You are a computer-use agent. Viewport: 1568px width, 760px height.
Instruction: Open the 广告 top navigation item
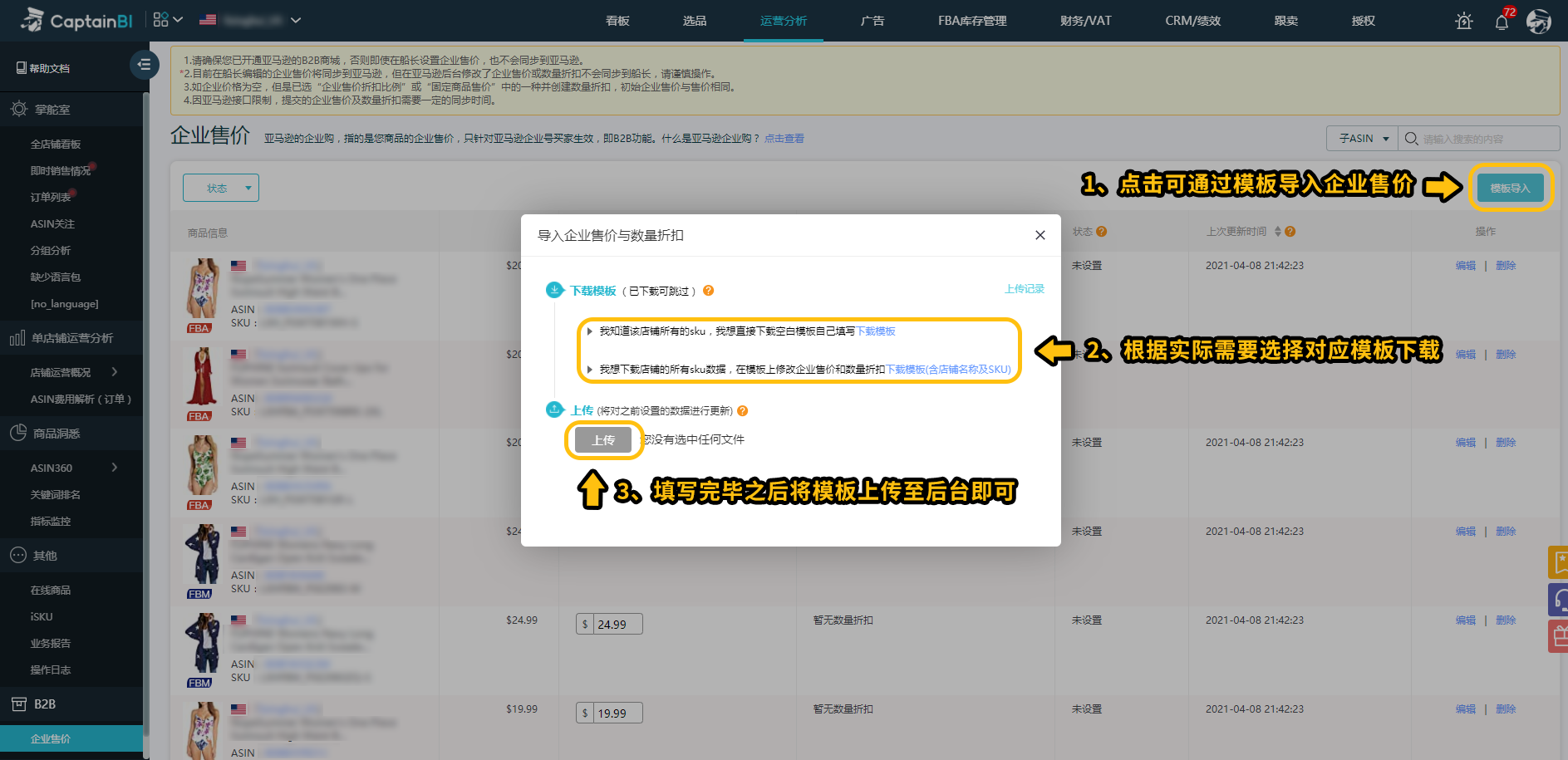pyautogui.click(x=872, y=21)
